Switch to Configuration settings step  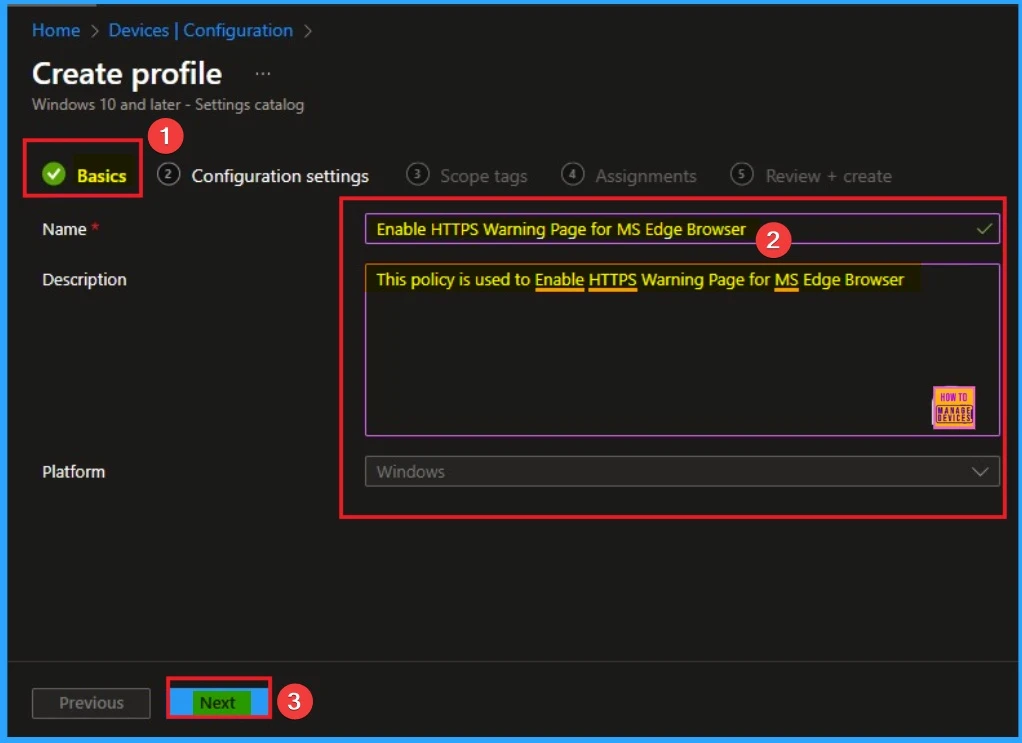pos(263,175)
